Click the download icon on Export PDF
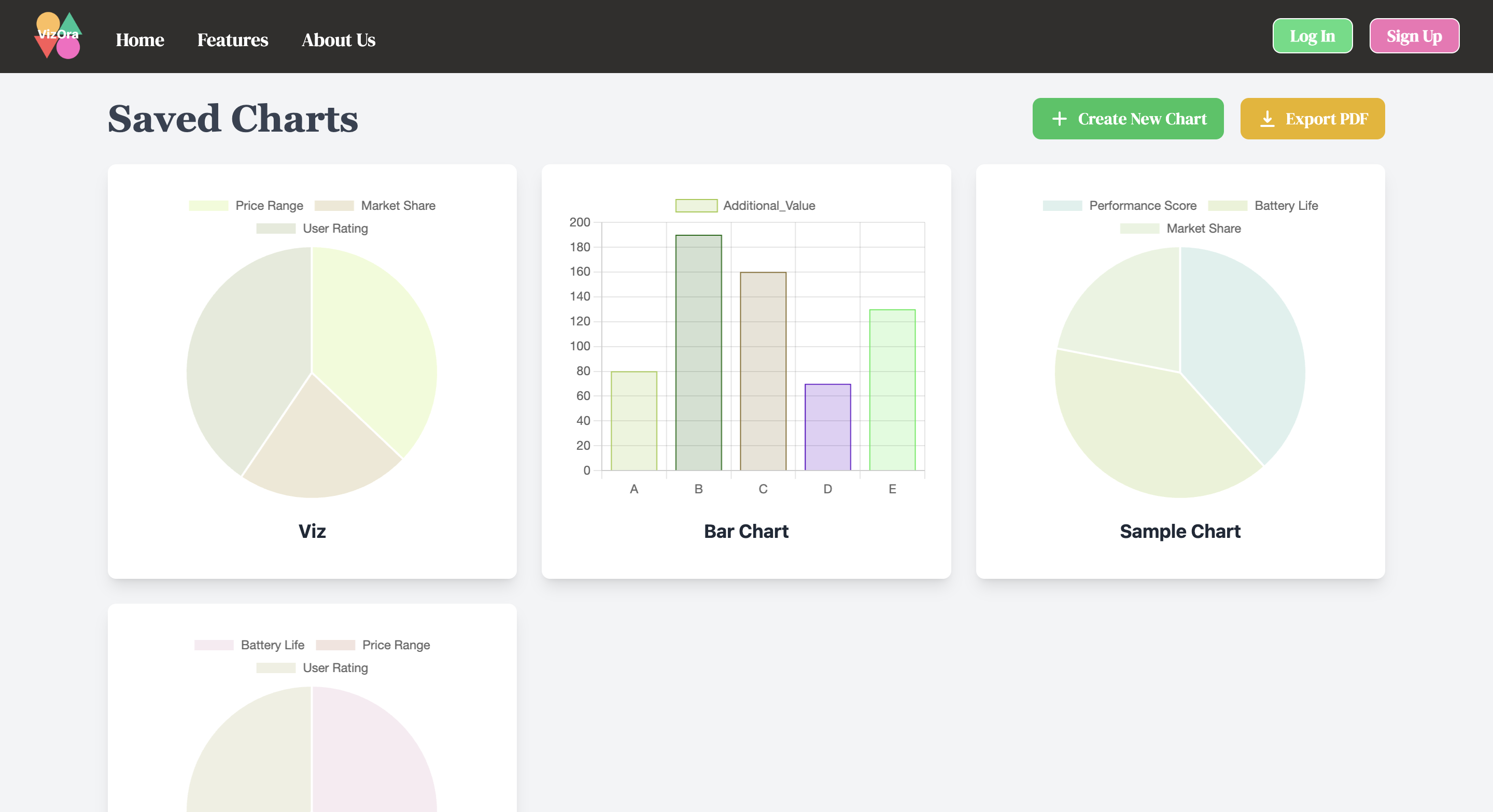The width and height of the screenshot is (1493, 812). tap(1267, 119)
